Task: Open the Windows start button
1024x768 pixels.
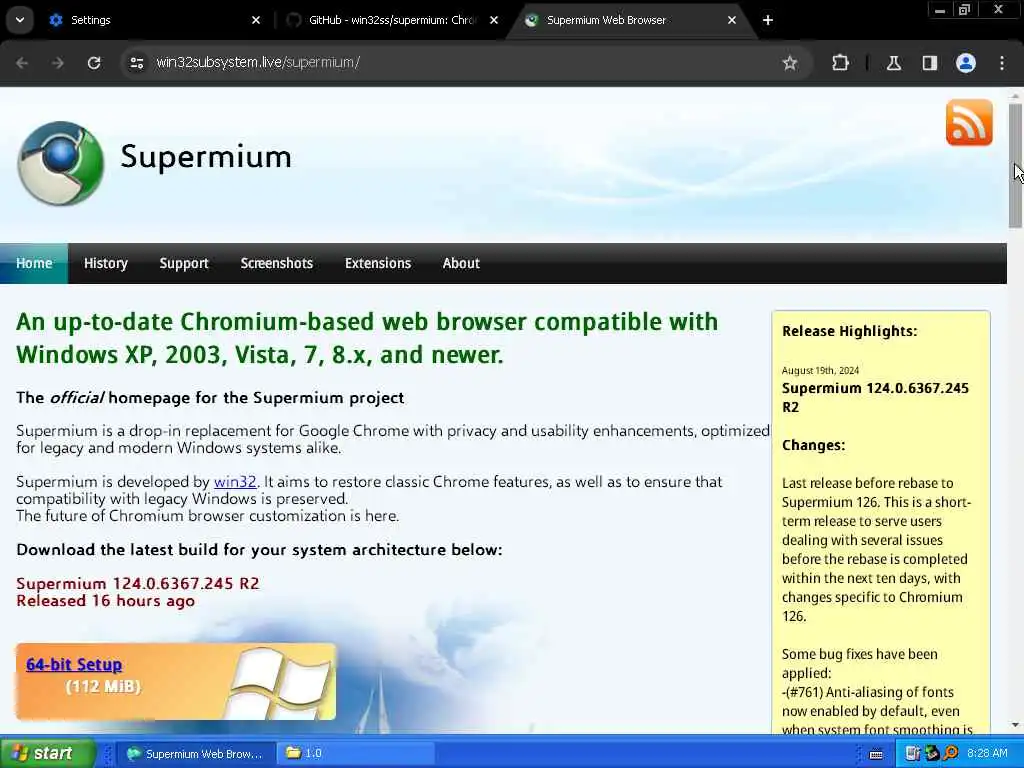Action: click(46, 753)
